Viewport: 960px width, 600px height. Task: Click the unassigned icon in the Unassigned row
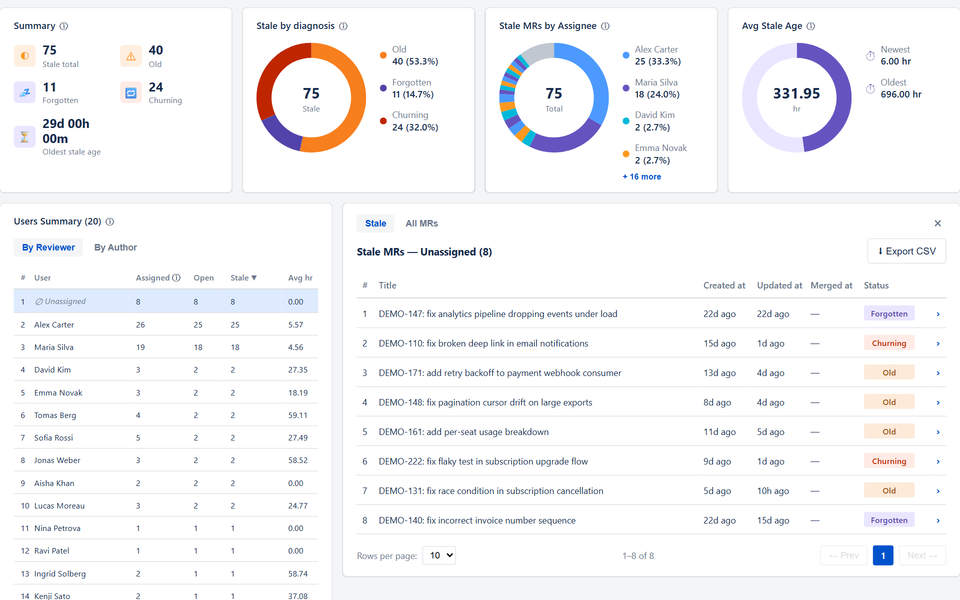39,302
